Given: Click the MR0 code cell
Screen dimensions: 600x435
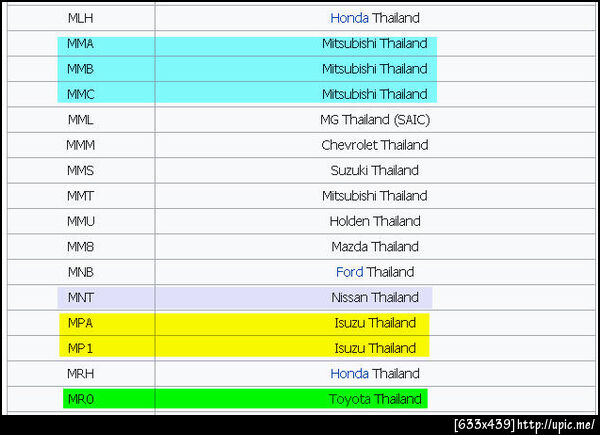Looking at the screenshot, I should tap(80, 399).
